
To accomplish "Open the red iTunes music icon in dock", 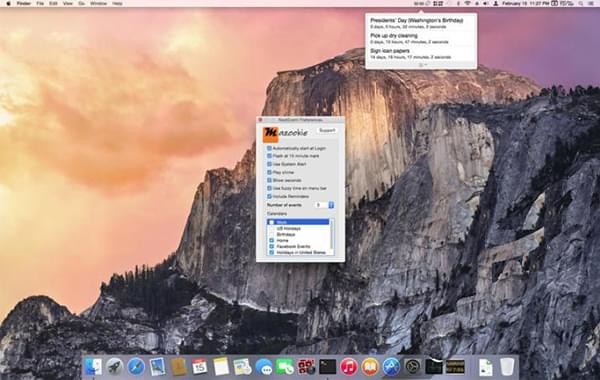I will click(349, 367).
